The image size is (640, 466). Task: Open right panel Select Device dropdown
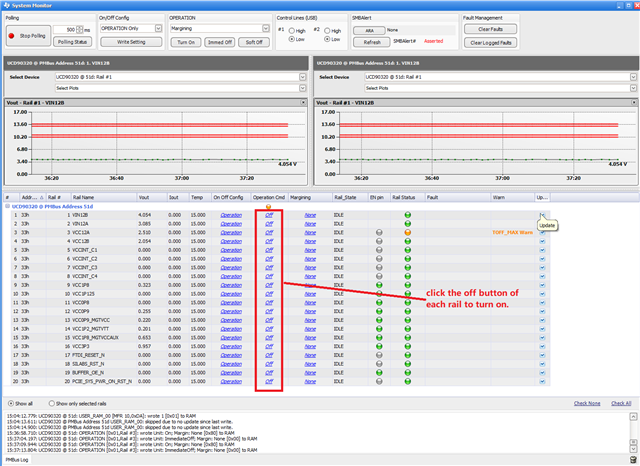click(x=633, y=77)
